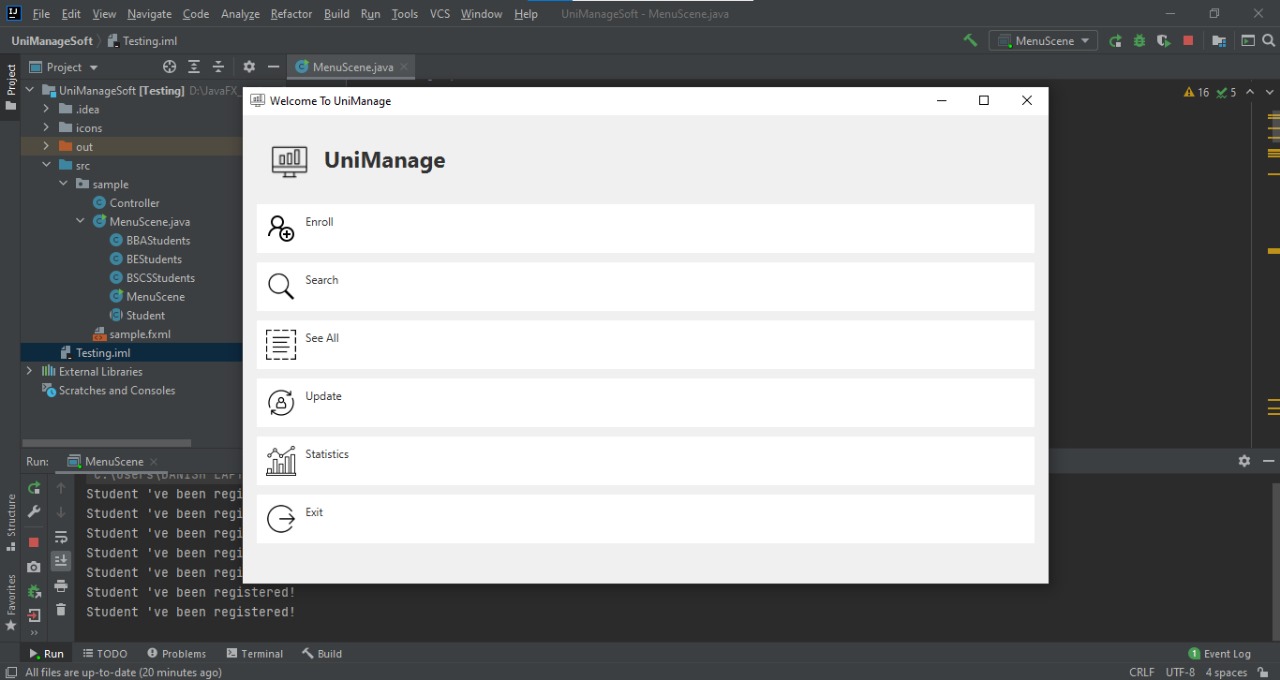Open the Event Log
Screen dimensions: 1280x680
[1220, 653]
